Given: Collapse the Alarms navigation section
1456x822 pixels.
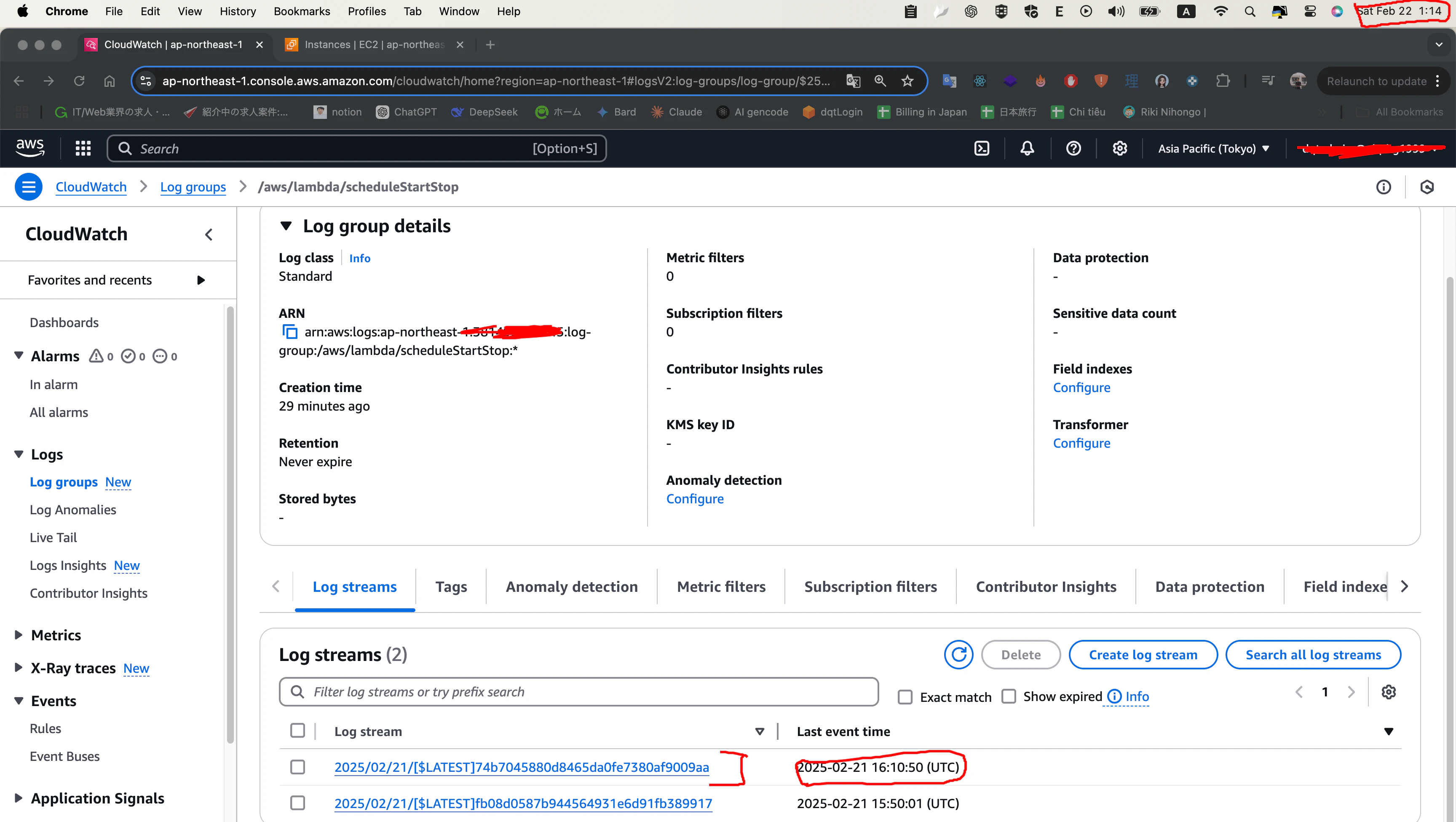Looking at the screenshot, I should tap(19, 356).
